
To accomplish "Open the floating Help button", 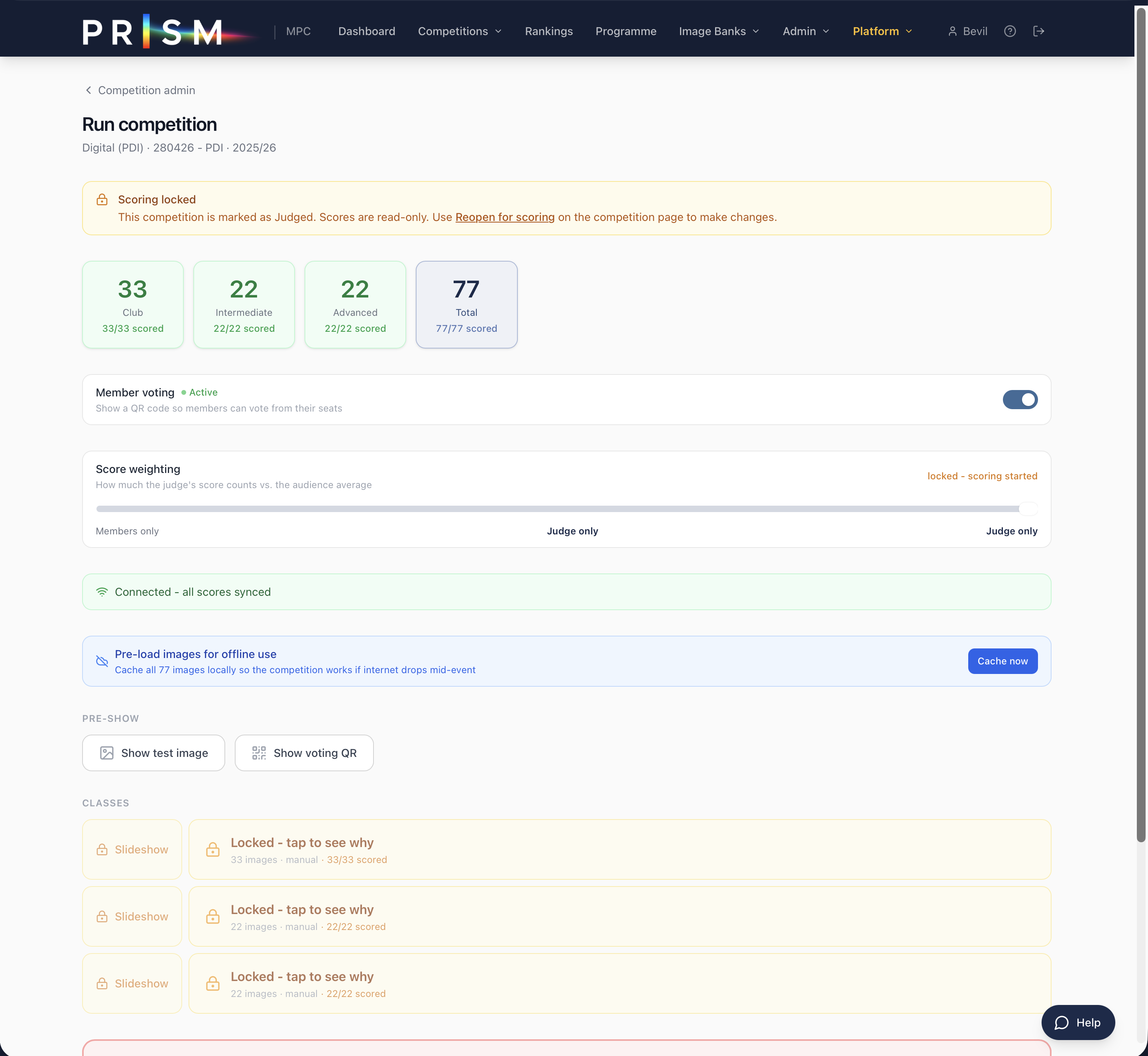I will click(x=1078, y=1023).
